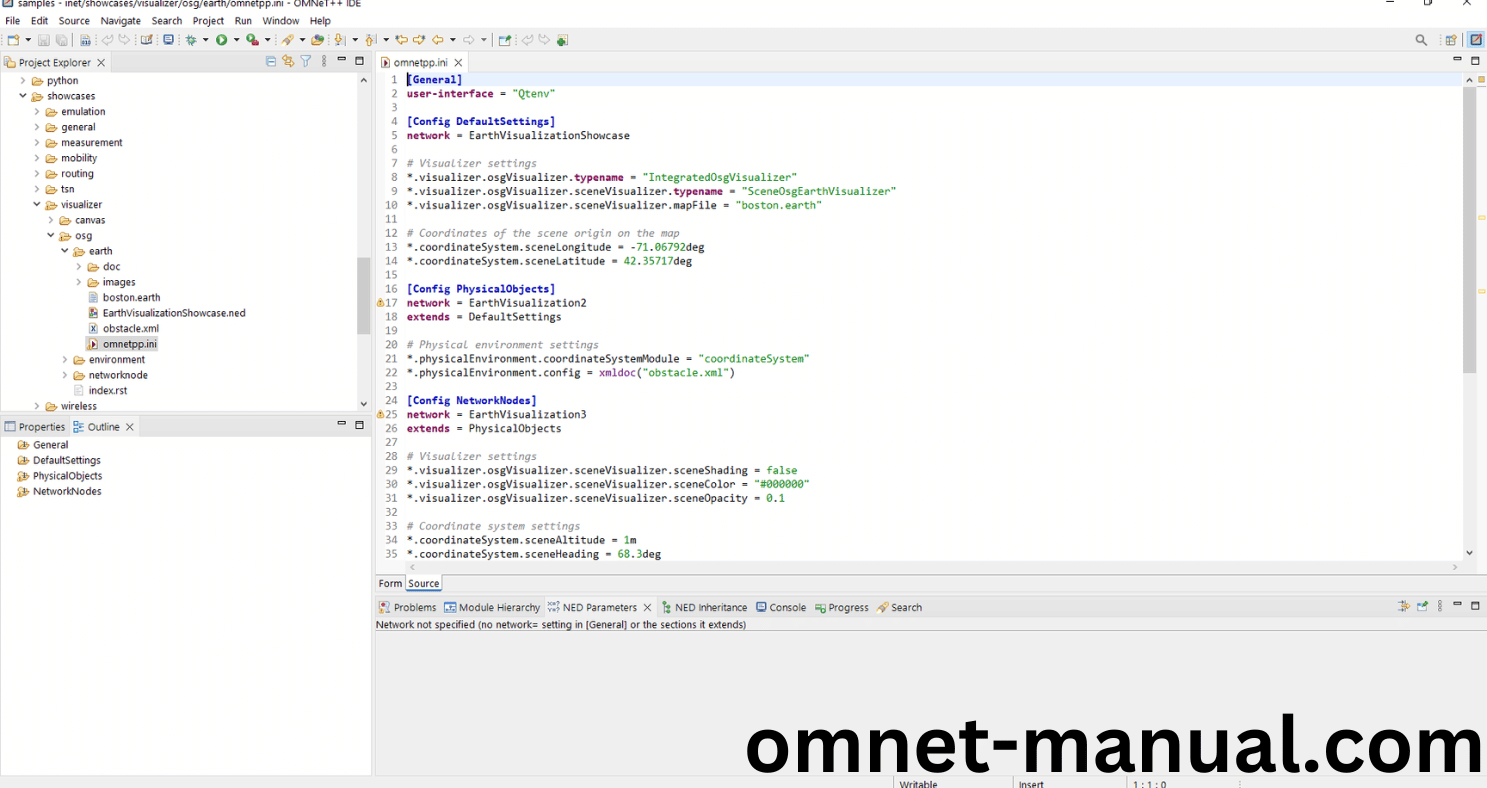Switch to the Properties tab
Image resolution: width=1487 pixels, height=788 pixels.
(x=34, y=427)
